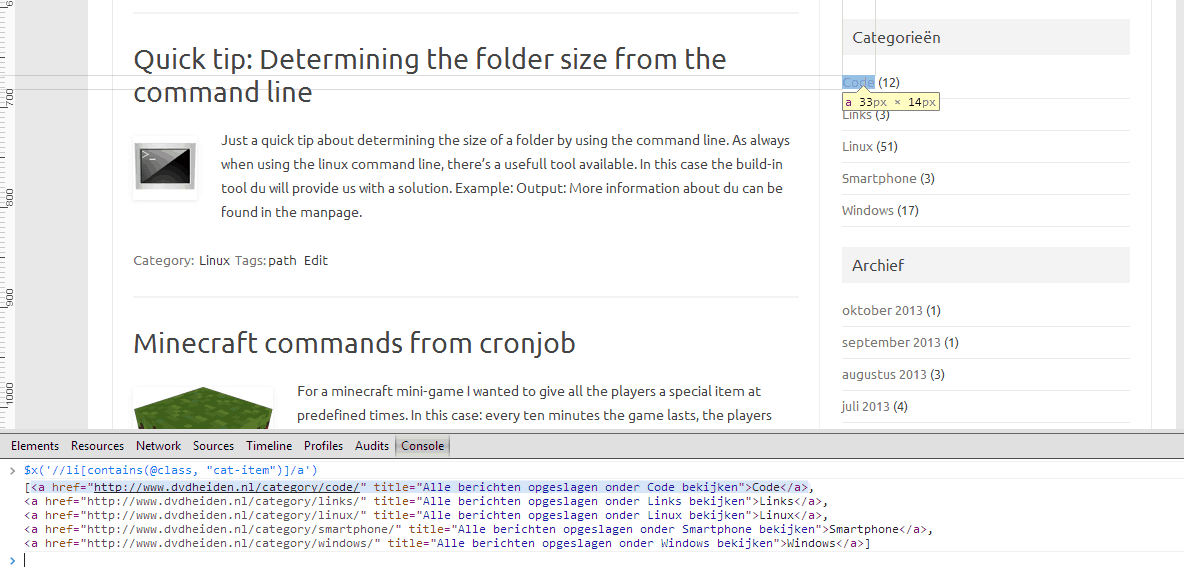Open the Timeline tab
1184x586 pixels.
coord(269,446)
